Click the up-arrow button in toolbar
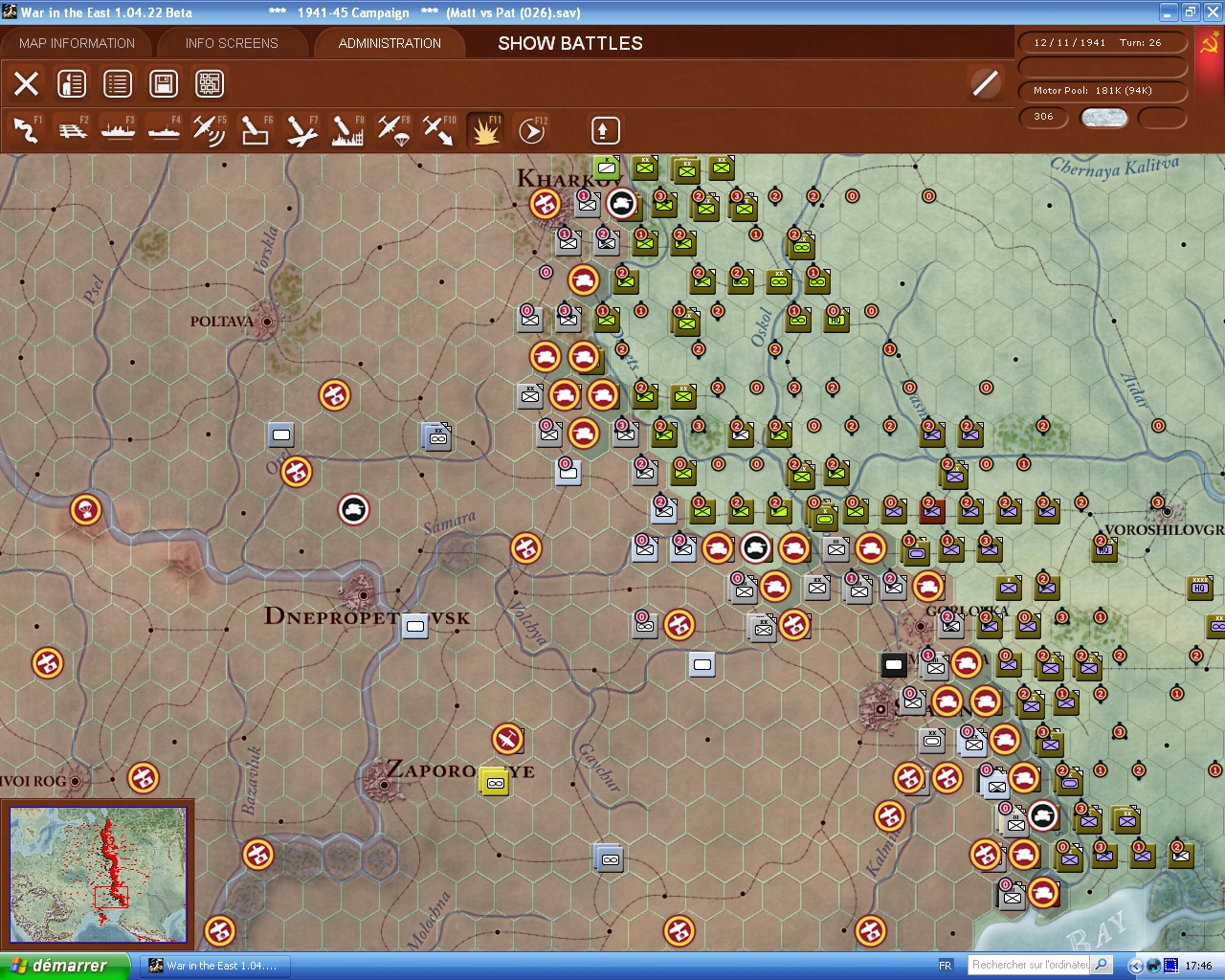 tap(605, 130)
